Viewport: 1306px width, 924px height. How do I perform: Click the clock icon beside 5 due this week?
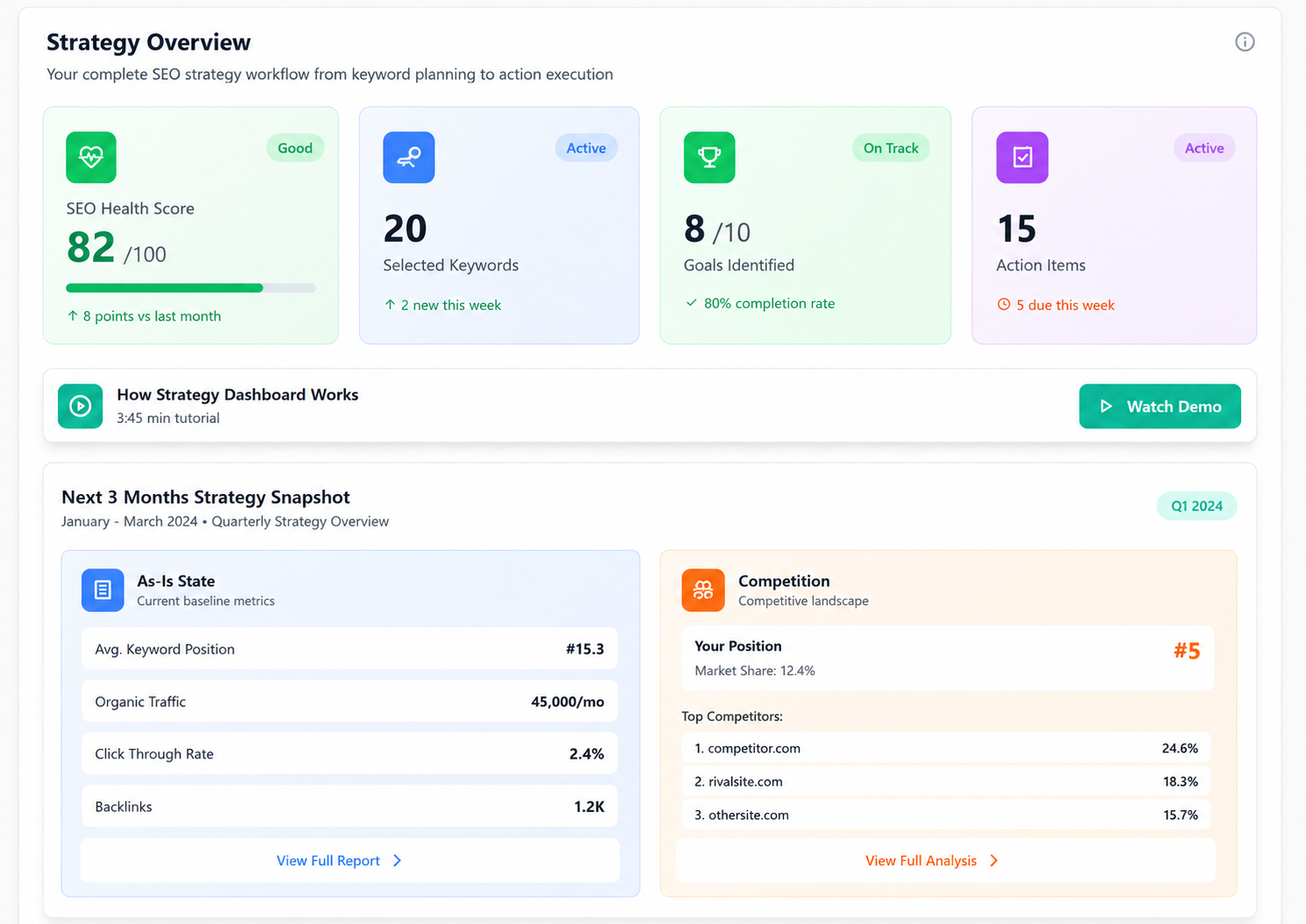point(1004,305)
